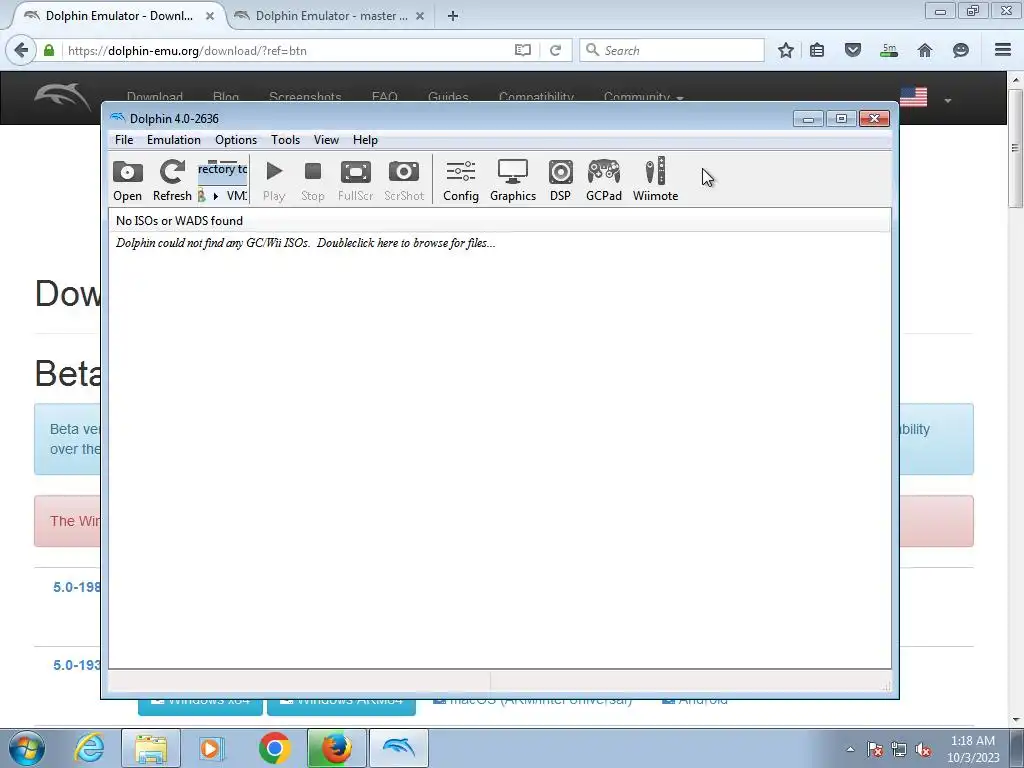
Task: Open the DSP audio settings icon
Action: (x=560, y=180)
